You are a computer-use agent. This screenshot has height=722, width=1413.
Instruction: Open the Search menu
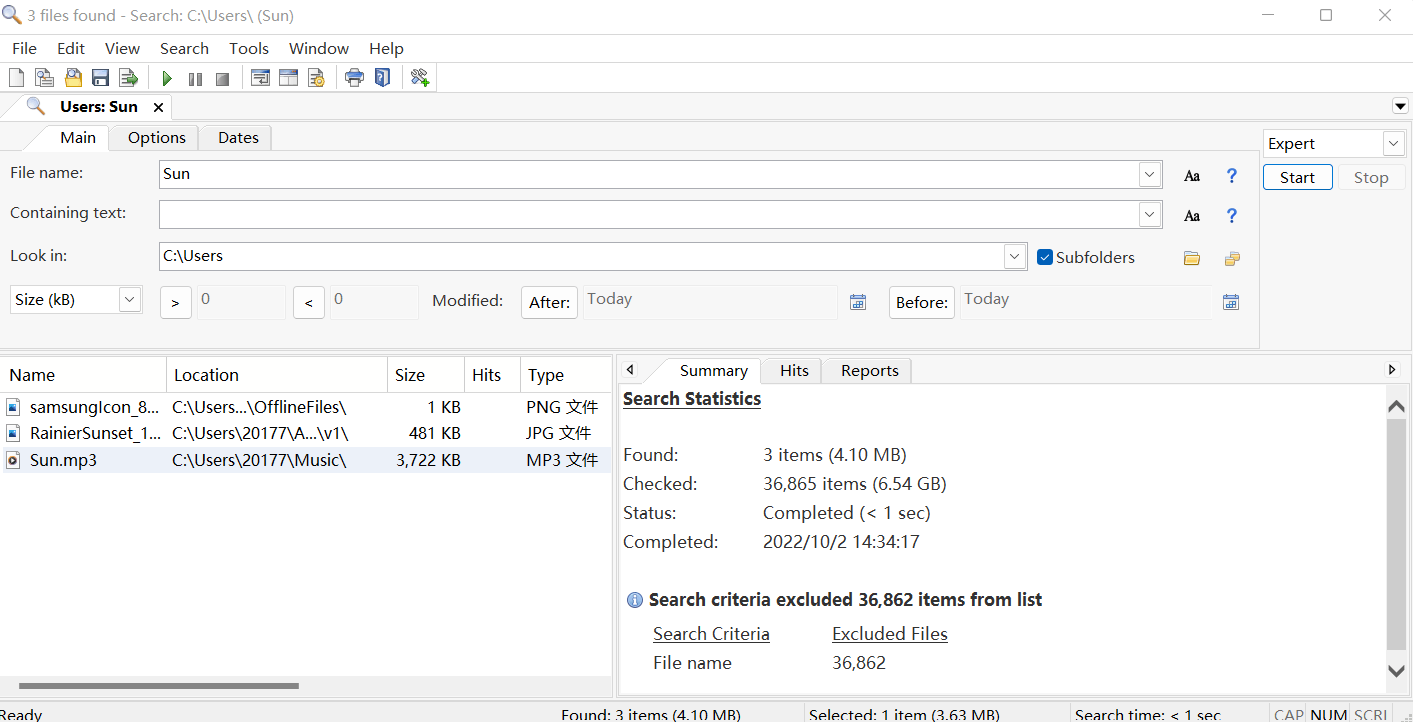pyautogui.click(x=184, y=48)
